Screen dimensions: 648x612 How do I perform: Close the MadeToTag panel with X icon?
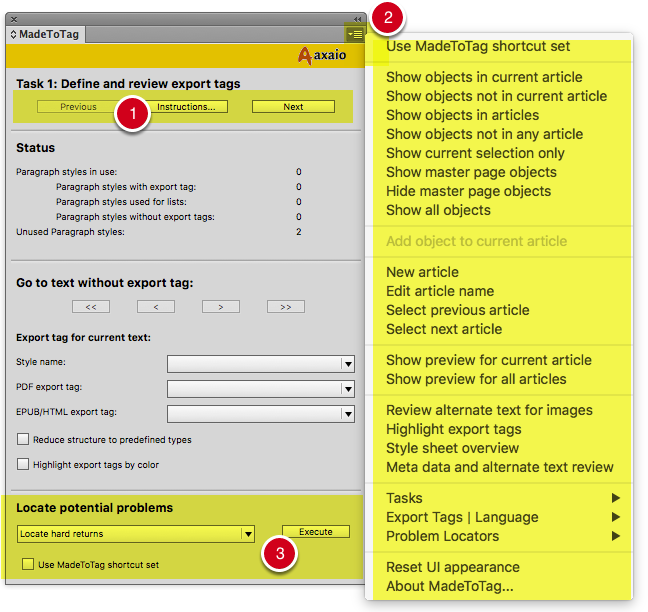(x=14, y=19)
